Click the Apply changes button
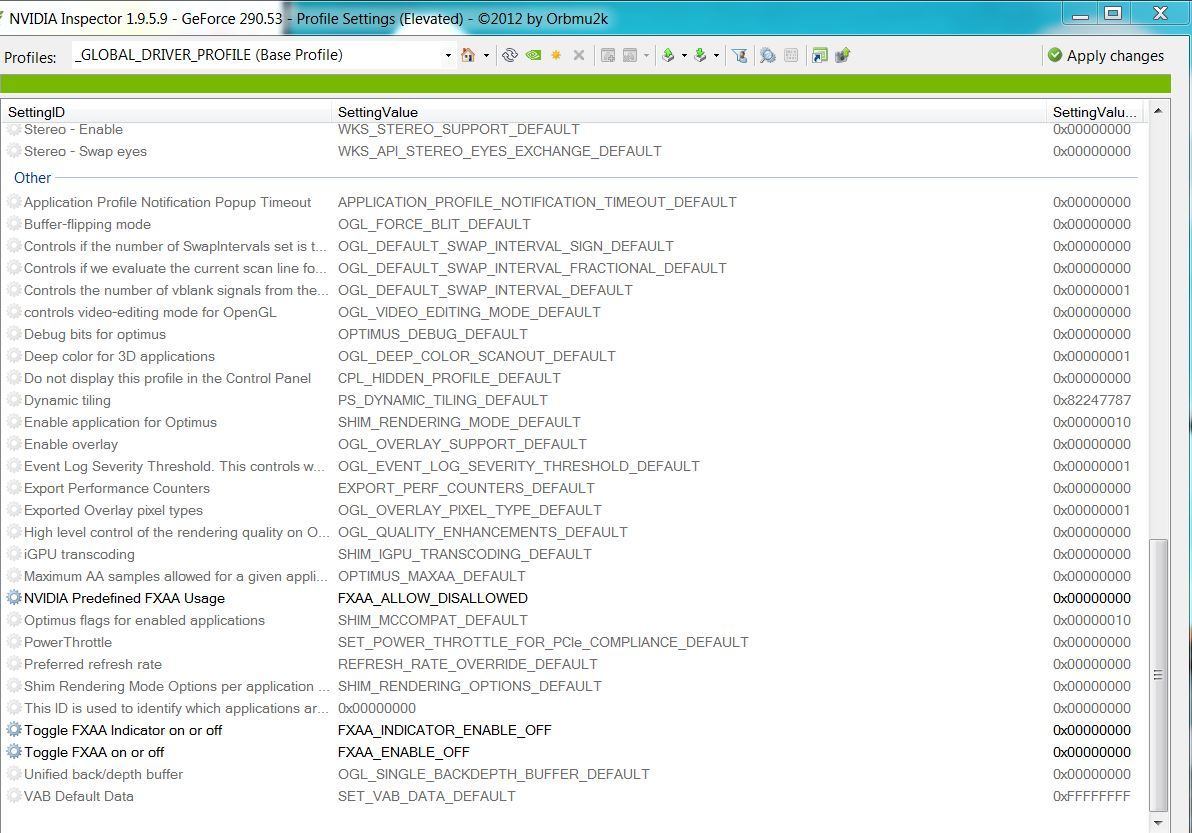 click(x=1105, y=55)
